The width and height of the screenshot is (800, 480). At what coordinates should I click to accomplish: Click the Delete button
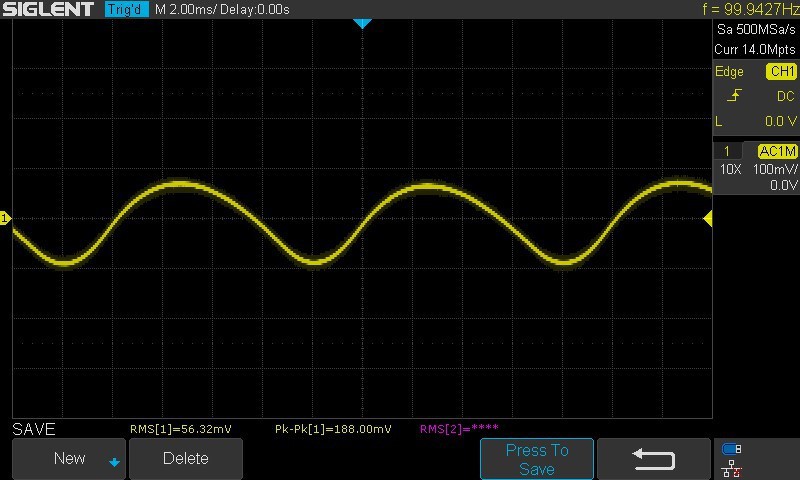186,459
